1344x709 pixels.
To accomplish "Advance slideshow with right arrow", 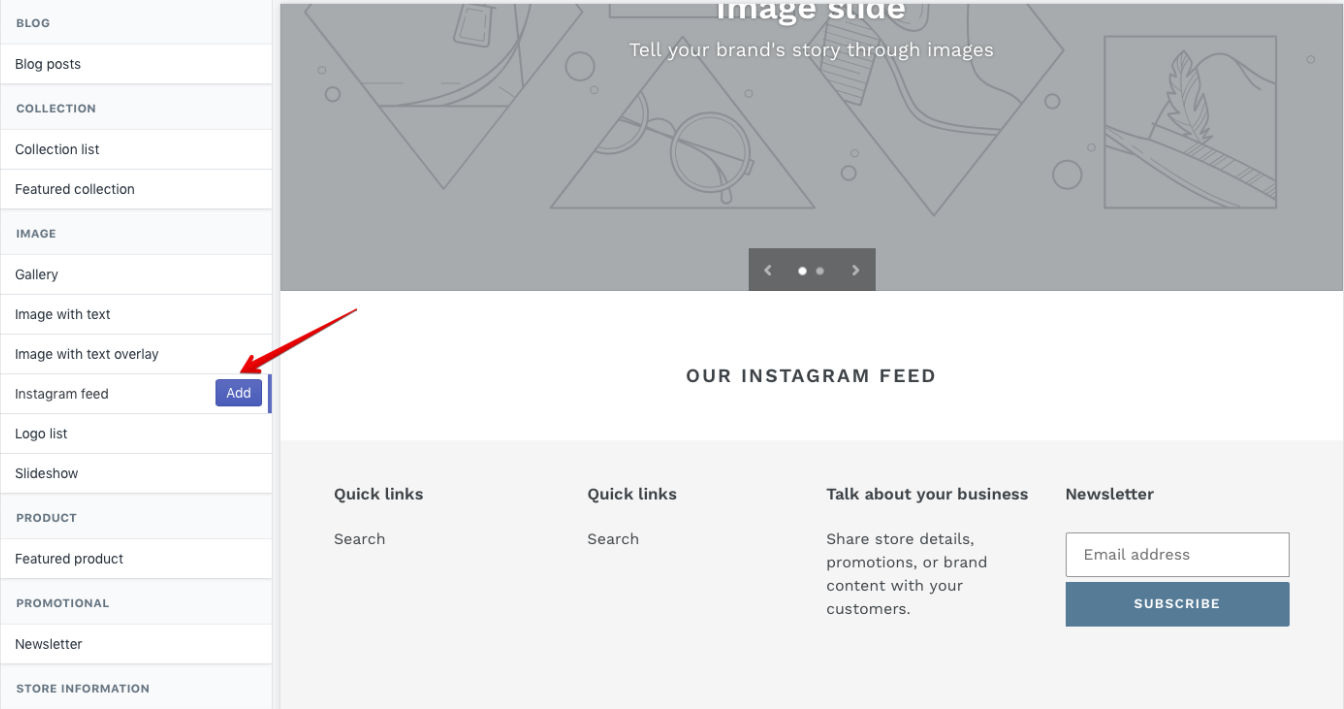I will (855, 270).
